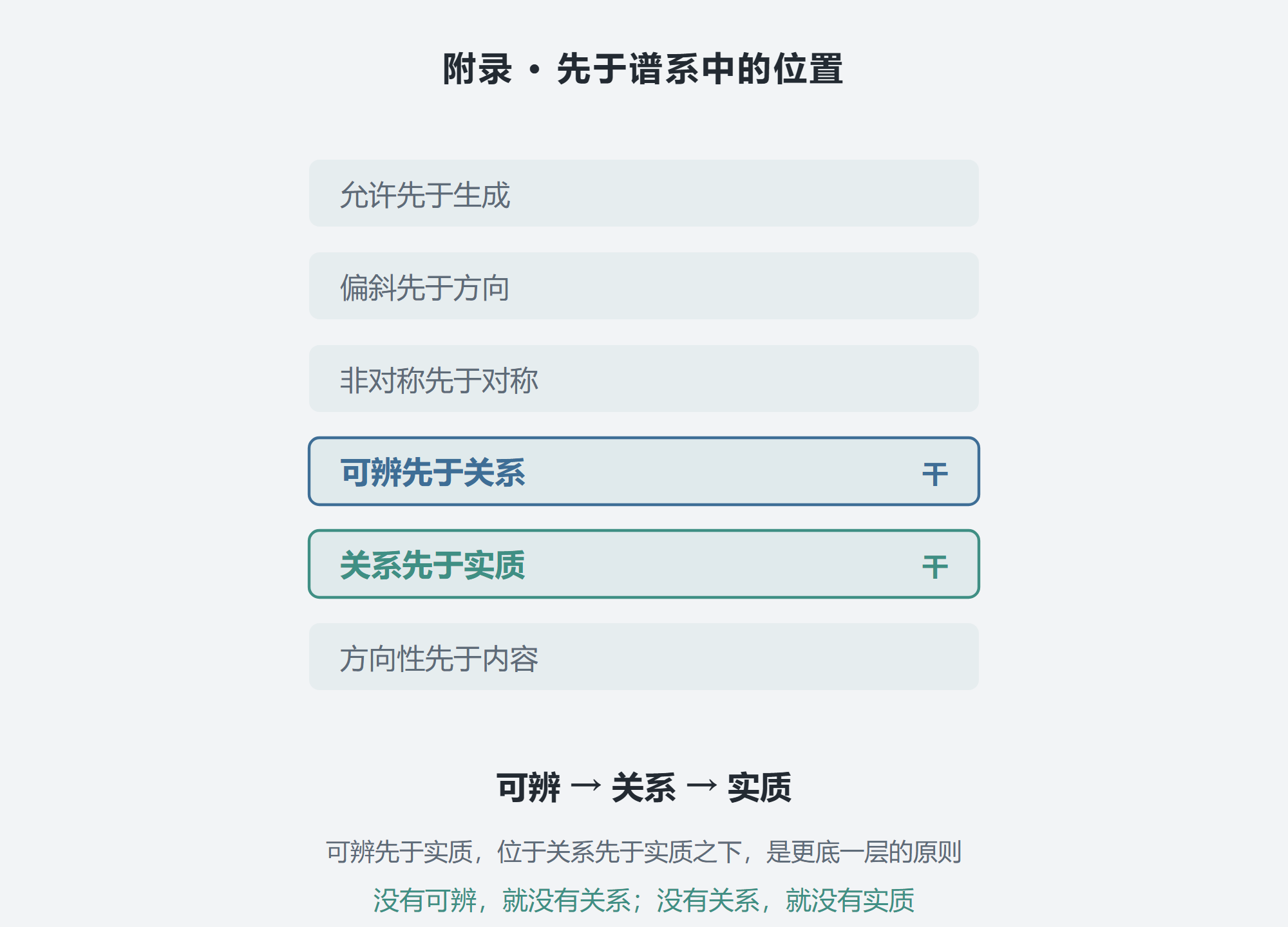Click the 可辨 word in the chain heading
1288x927 pixels.
click(x=528, y=787)
